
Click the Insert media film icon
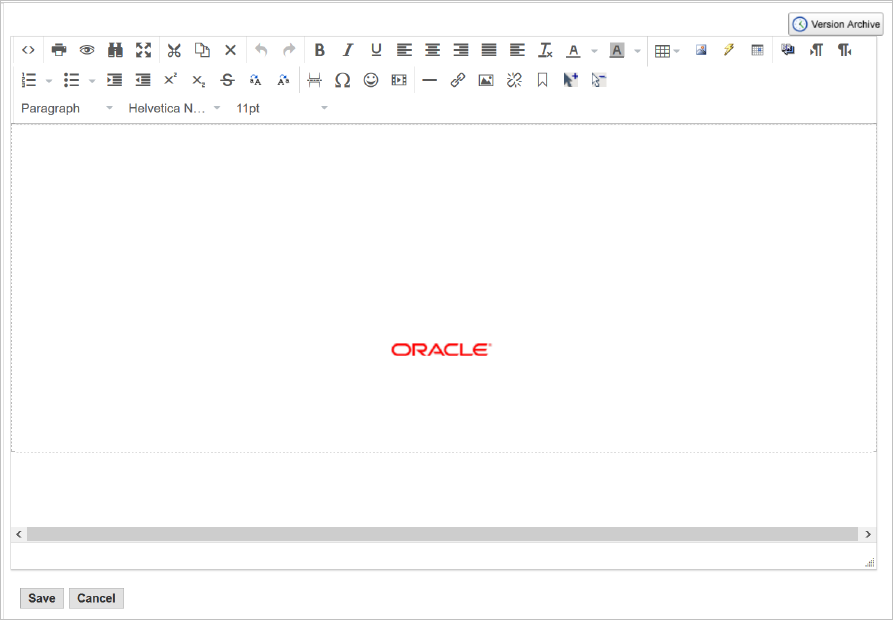click(x=399, y=80)
